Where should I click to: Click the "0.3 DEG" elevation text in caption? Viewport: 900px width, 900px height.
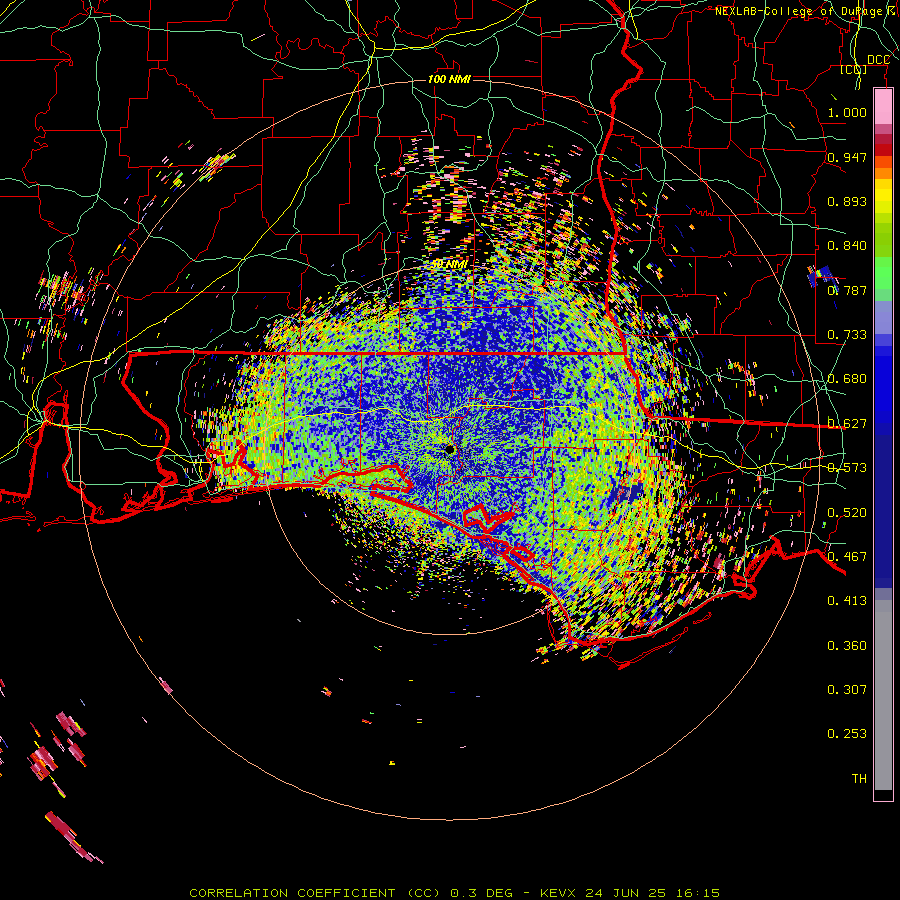481,893
